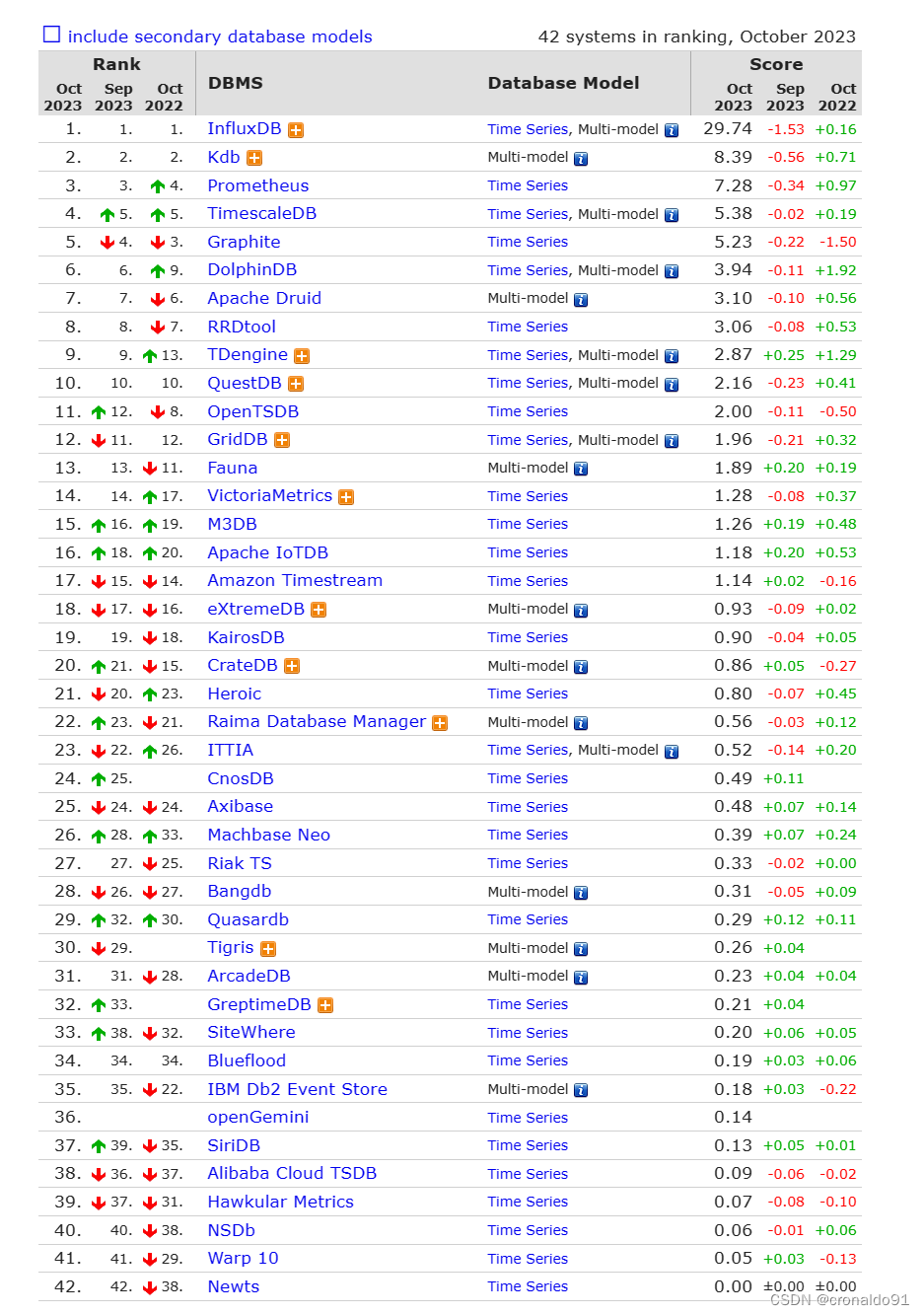Open the RRDtool link

coord(242,327)
